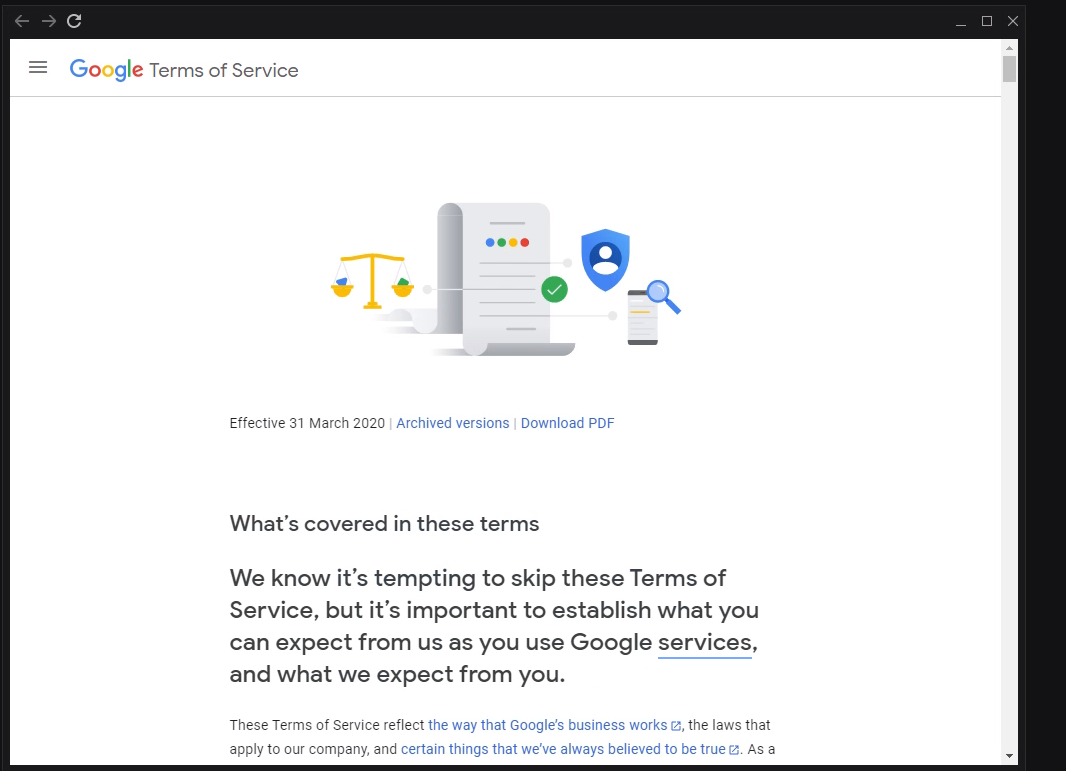1066x771 pixels.
Task: Reload the page with the refresh icon
Action: (x=74, y=21)
